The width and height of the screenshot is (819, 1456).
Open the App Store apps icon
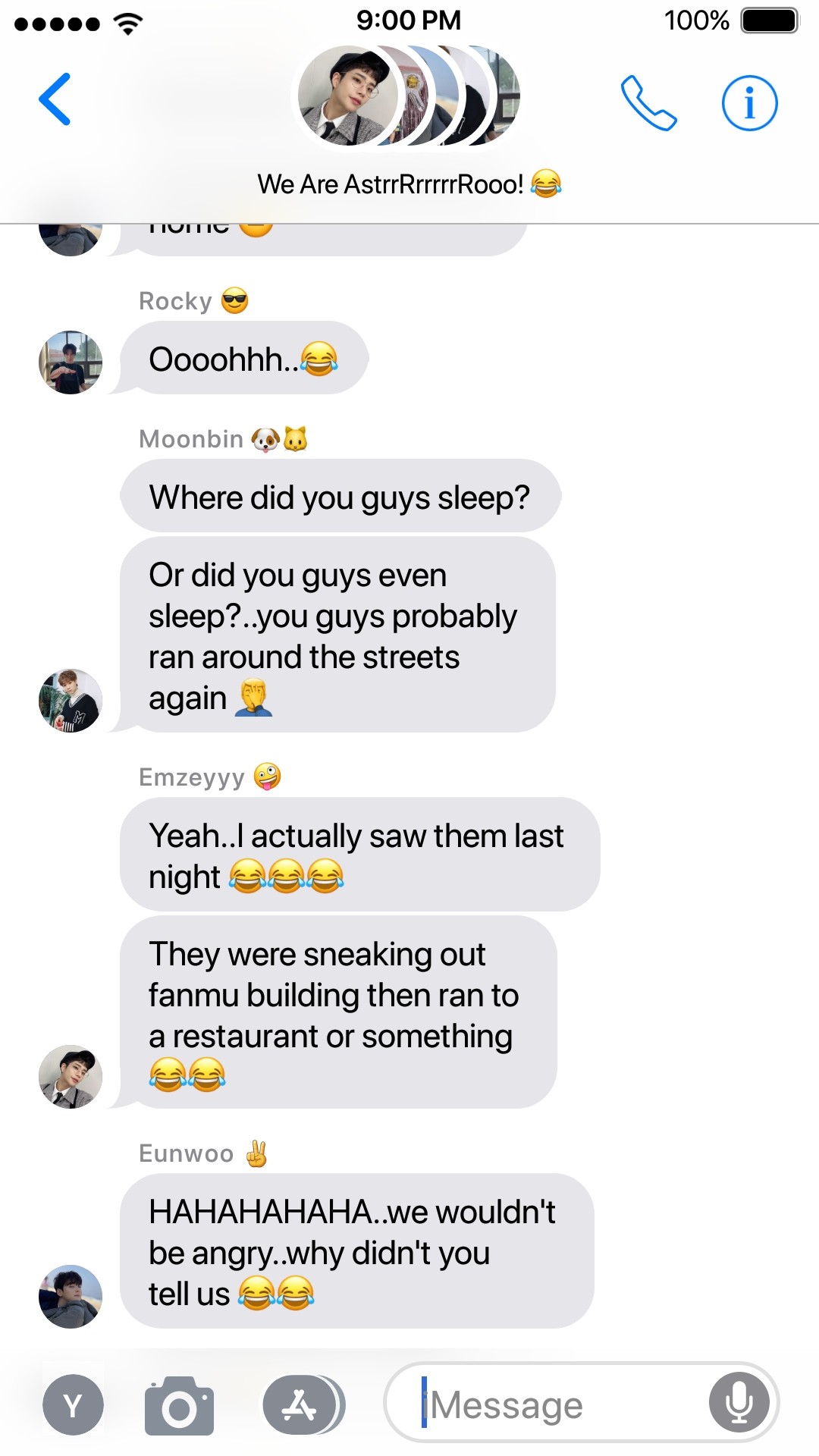click(302, 1406)
